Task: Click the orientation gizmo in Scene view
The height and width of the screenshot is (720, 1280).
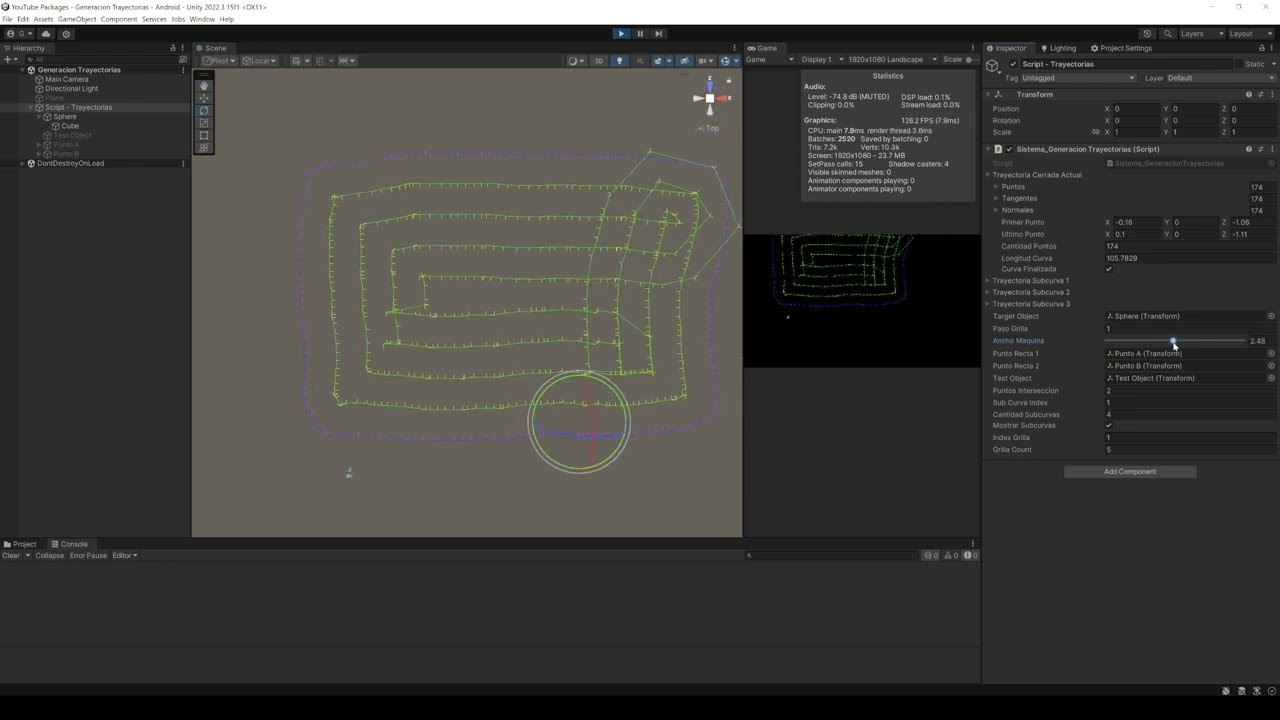Action: point(710,98)
